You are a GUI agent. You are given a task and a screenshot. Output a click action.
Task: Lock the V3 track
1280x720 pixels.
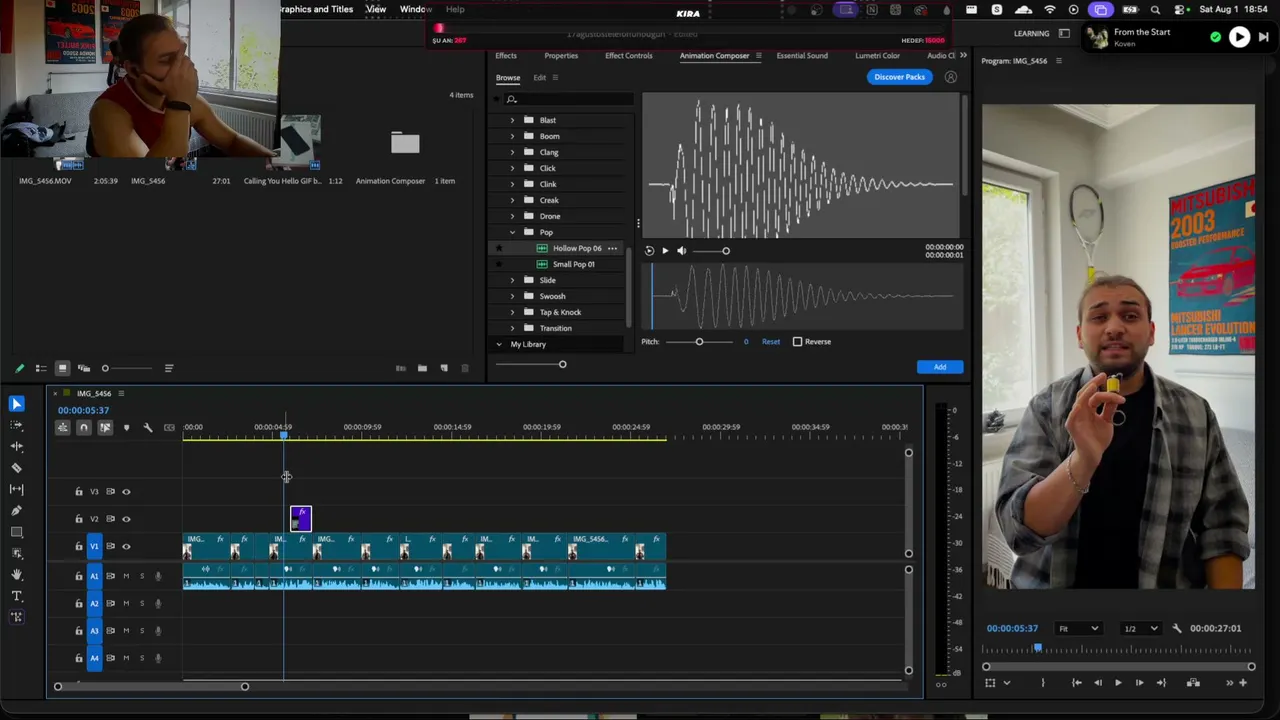[79, 492]
